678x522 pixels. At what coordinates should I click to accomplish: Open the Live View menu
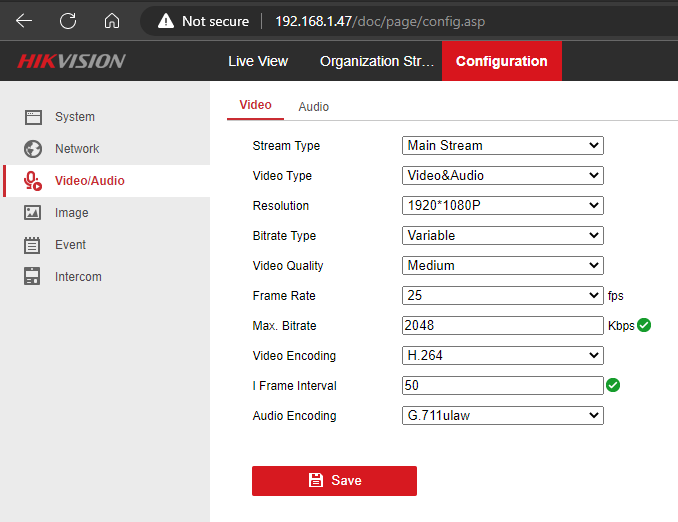pos(258,61)
